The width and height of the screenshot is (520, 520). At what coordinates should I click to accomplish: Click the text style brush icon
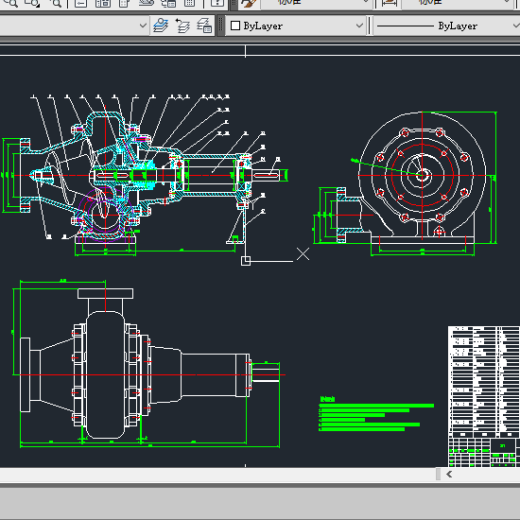(x=248, y=3)
